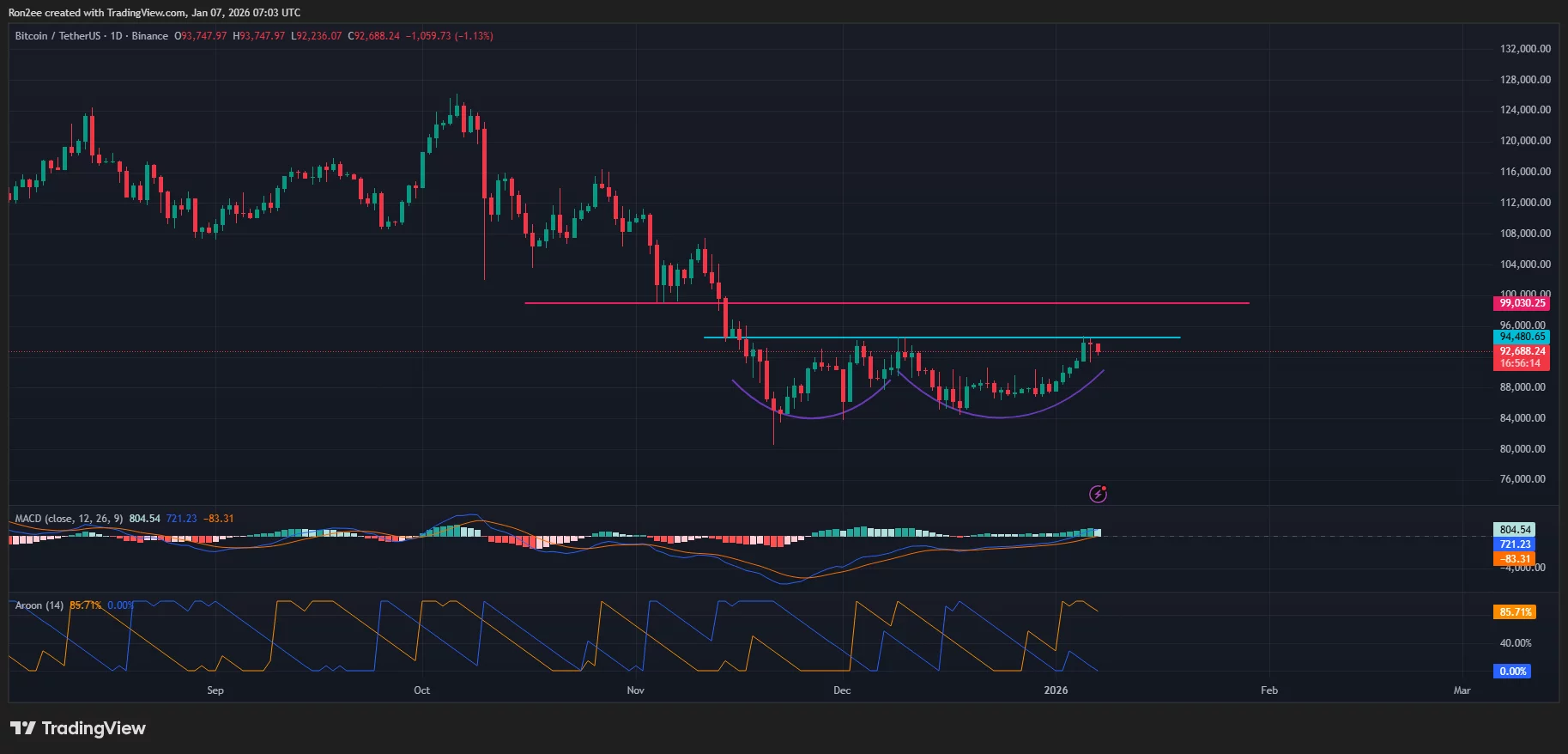Click the purple lightning bolt event icon
This screenshot has height=754, width=1568.
point(1098,494)
